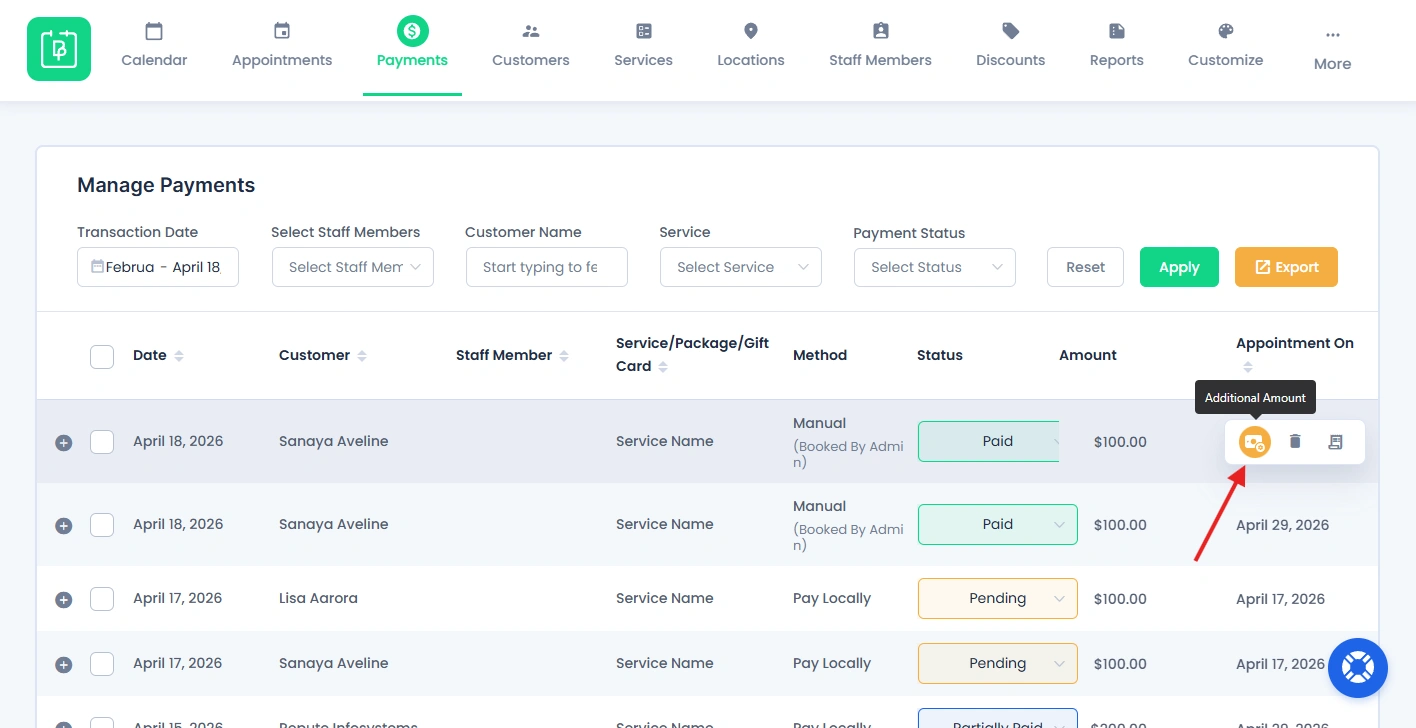This screenshot has width=1416, height=728.
Task: Expand the Sanaya Aveline April 17 row
Action: tap(63, 664)
